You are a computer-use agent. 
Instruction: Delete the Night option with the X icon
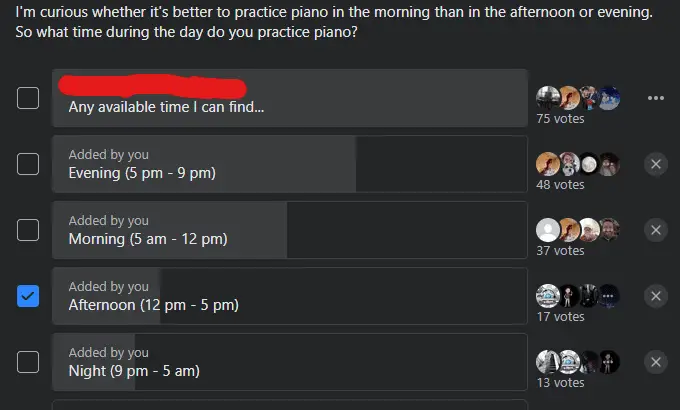coord(656,362)
